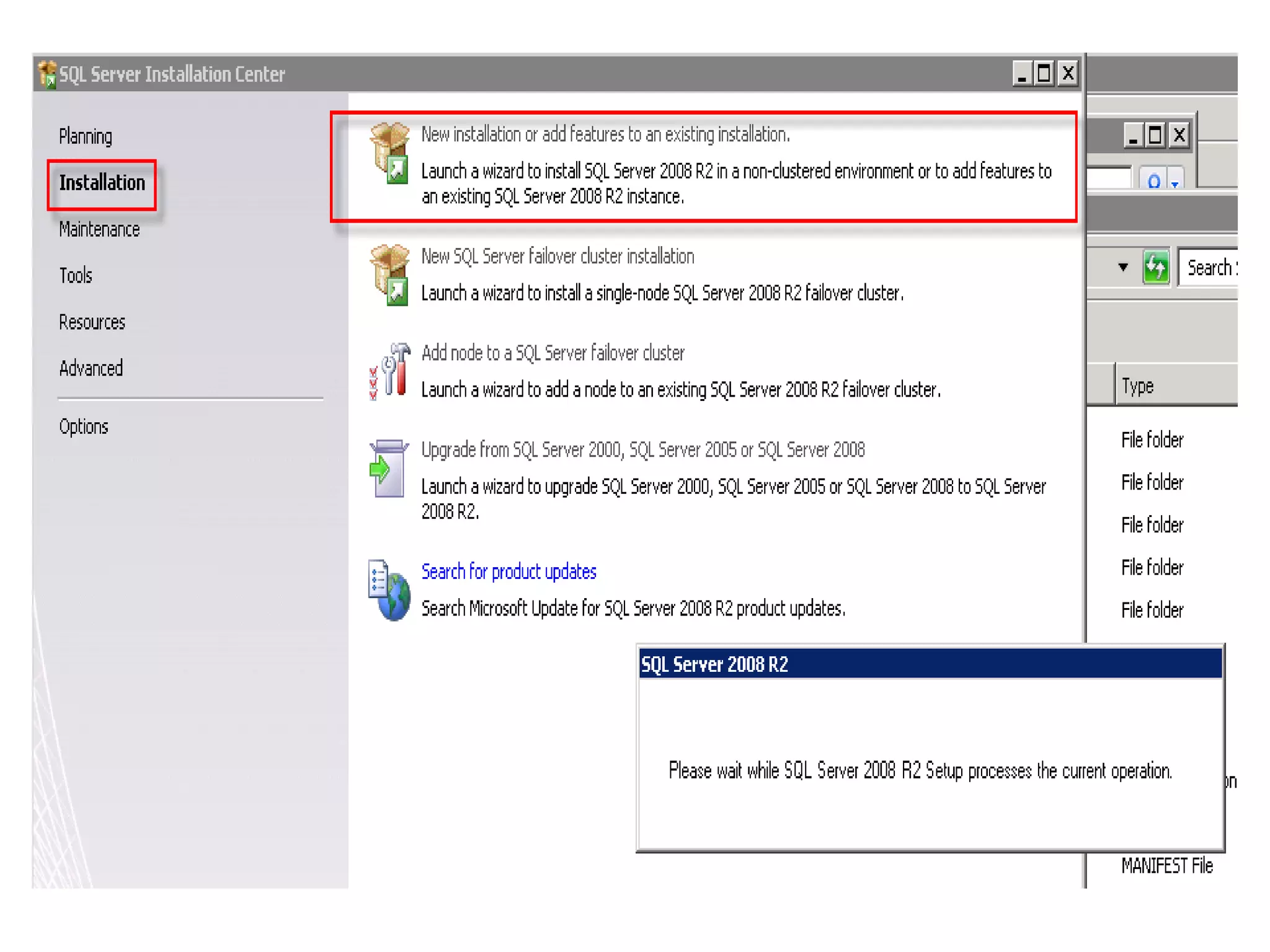Open Upgrade from SQL Server 2000 link
Viewport: 1270px width, 952px height.
(642, 449)
